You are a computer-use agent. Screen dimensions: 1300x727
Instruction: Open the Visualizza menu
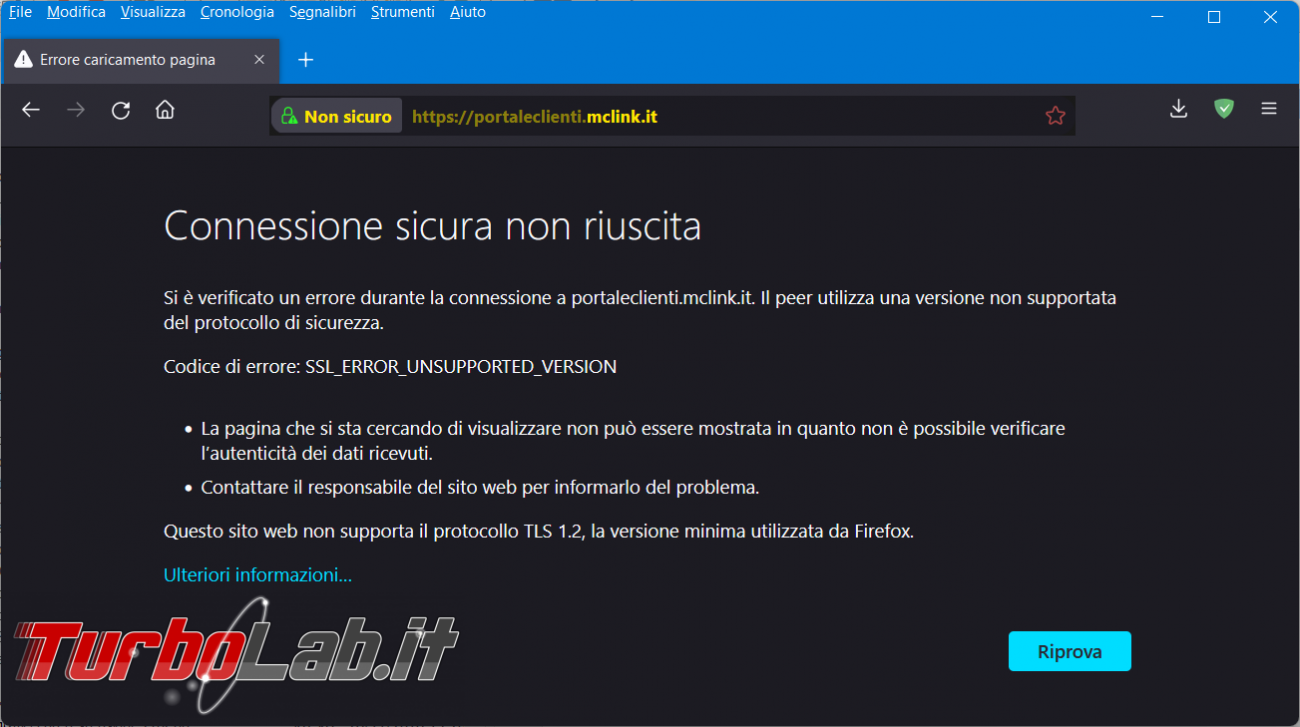pos(153,12)
